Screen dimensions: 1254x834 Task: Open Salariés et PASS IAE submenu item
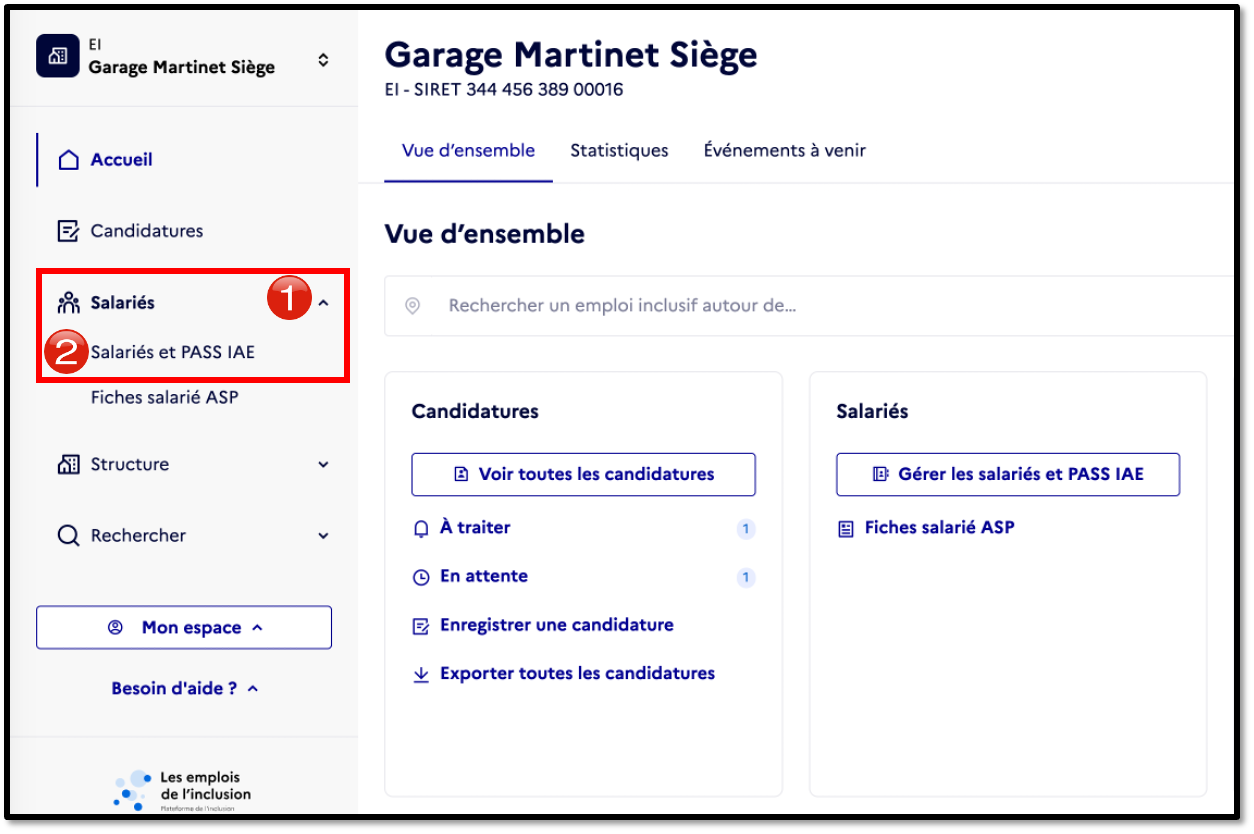pyautogui.click(x=172, y=352)
